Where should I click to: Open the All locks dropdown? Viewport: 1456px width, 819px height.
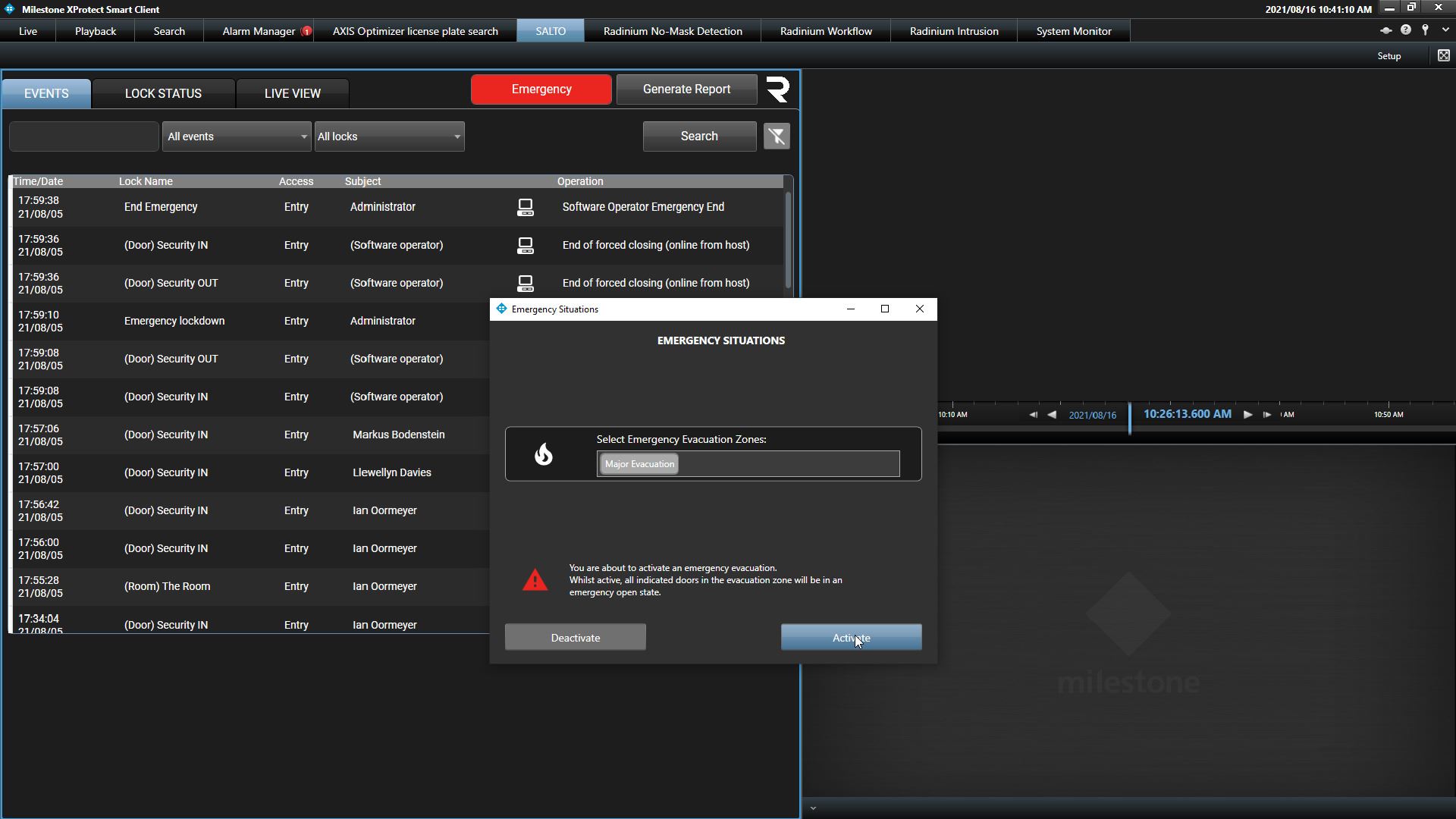(x=390, y=136)
